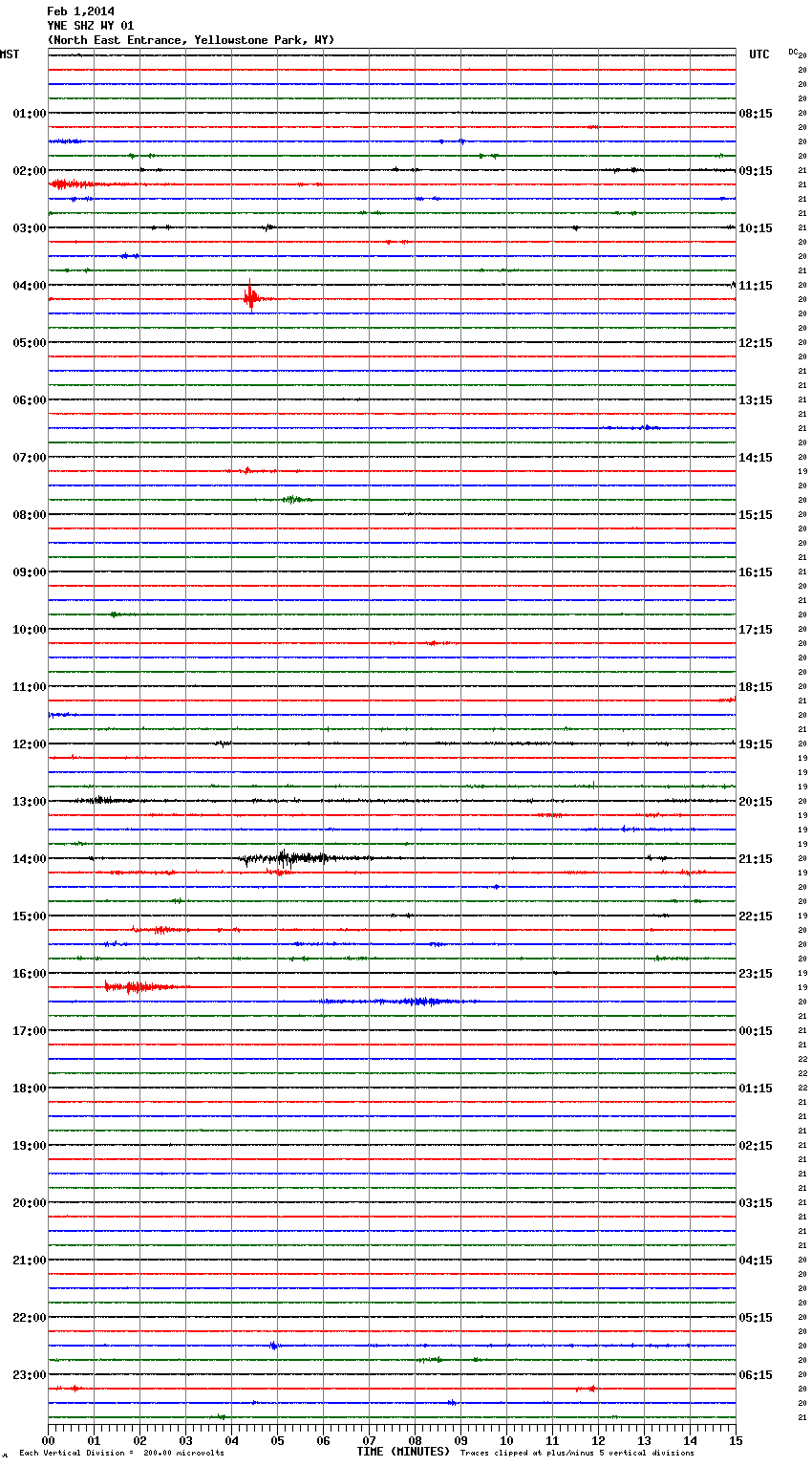This screenshot has height=1466, width=812.
Task: Click the UTC column header
Action: click(759, 54)
